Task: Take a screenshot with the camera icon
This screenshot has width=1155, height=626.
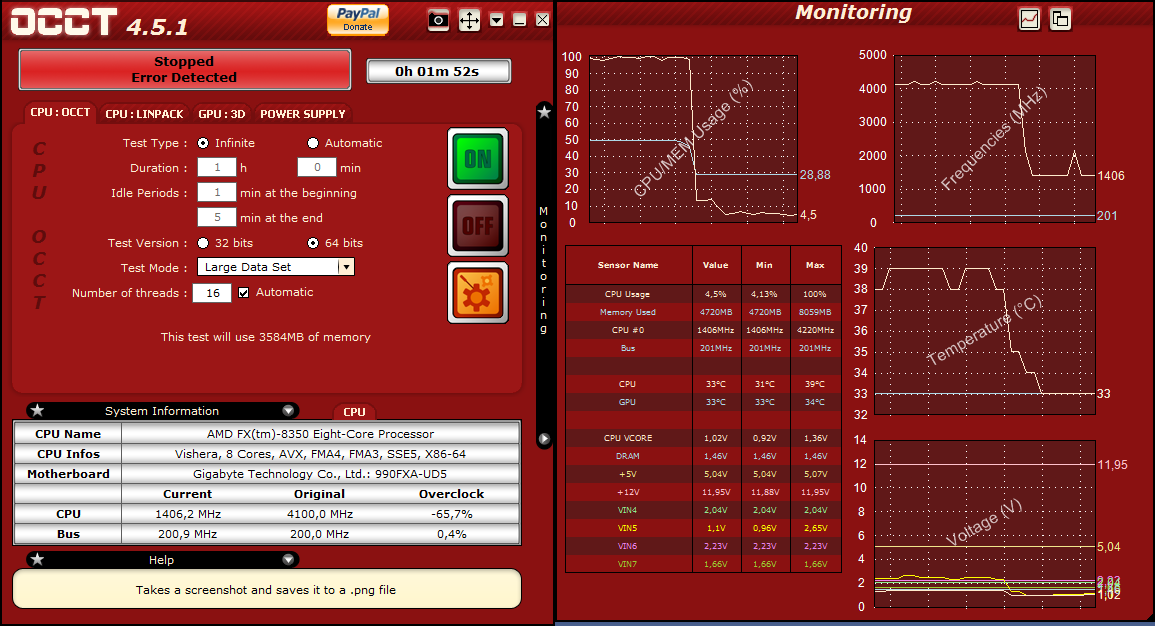Action: pos(438,20)
